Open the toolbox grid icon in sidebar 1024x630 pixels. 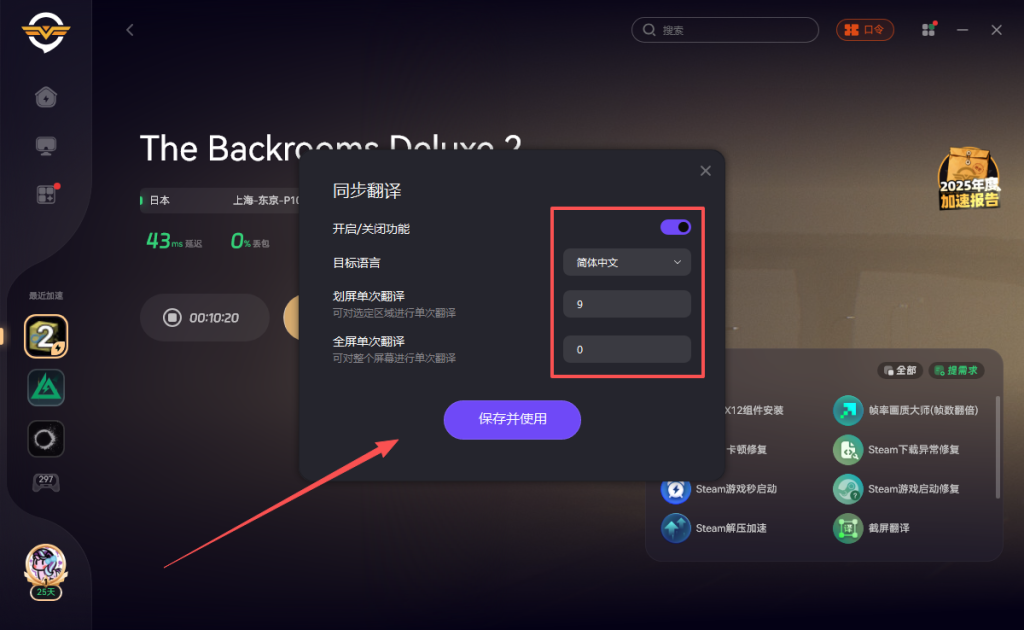[x=47, y=194]
